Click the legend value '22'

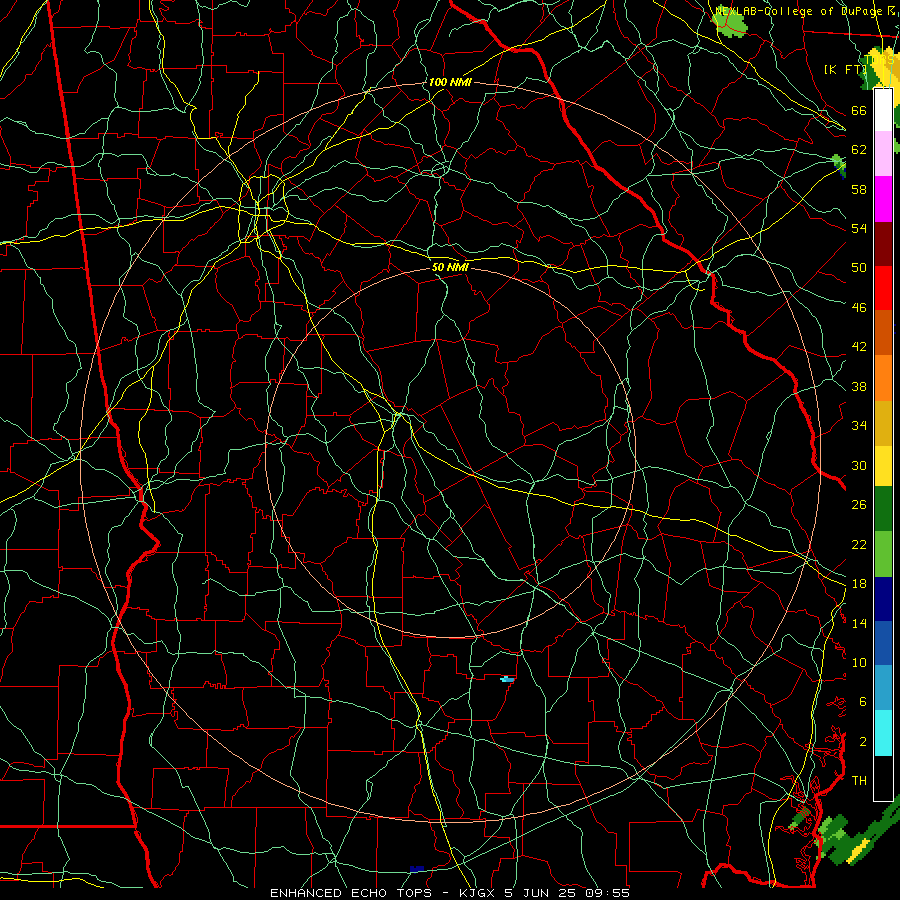[859, 545]
